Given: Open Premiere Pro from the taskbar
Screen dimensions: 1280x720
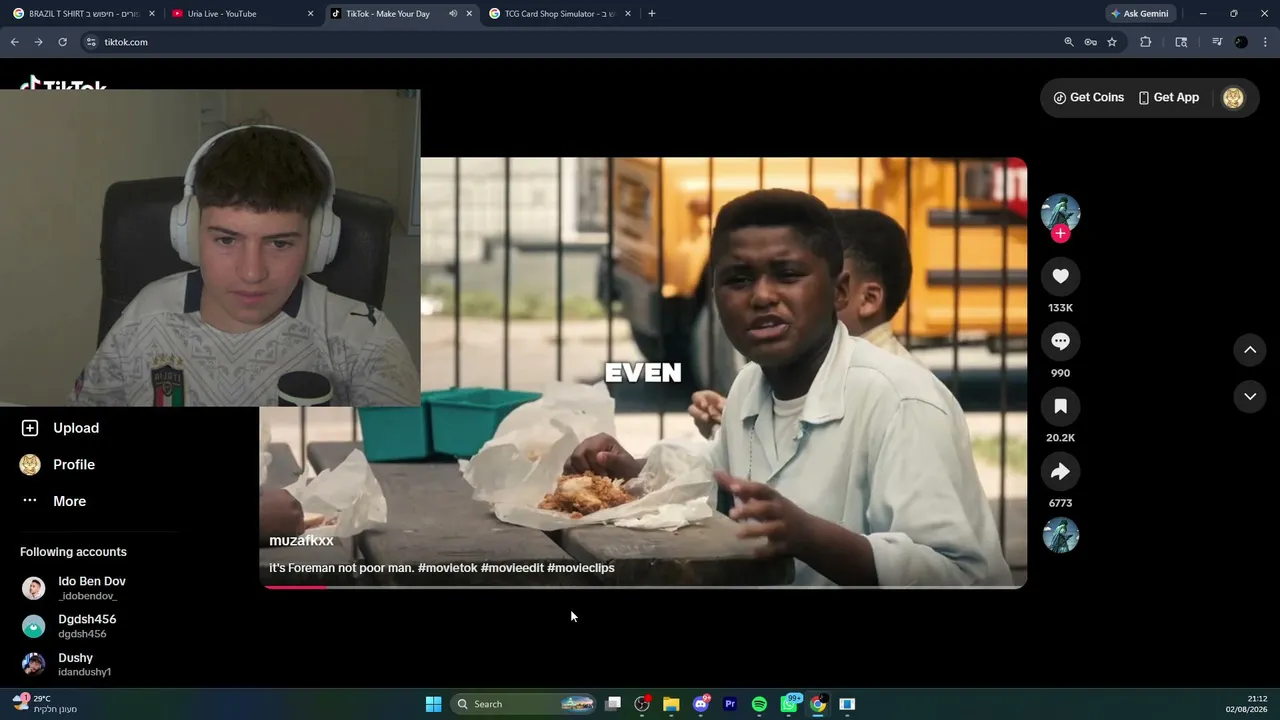Looking at the screenshot, I should click(x=730, y=704).
